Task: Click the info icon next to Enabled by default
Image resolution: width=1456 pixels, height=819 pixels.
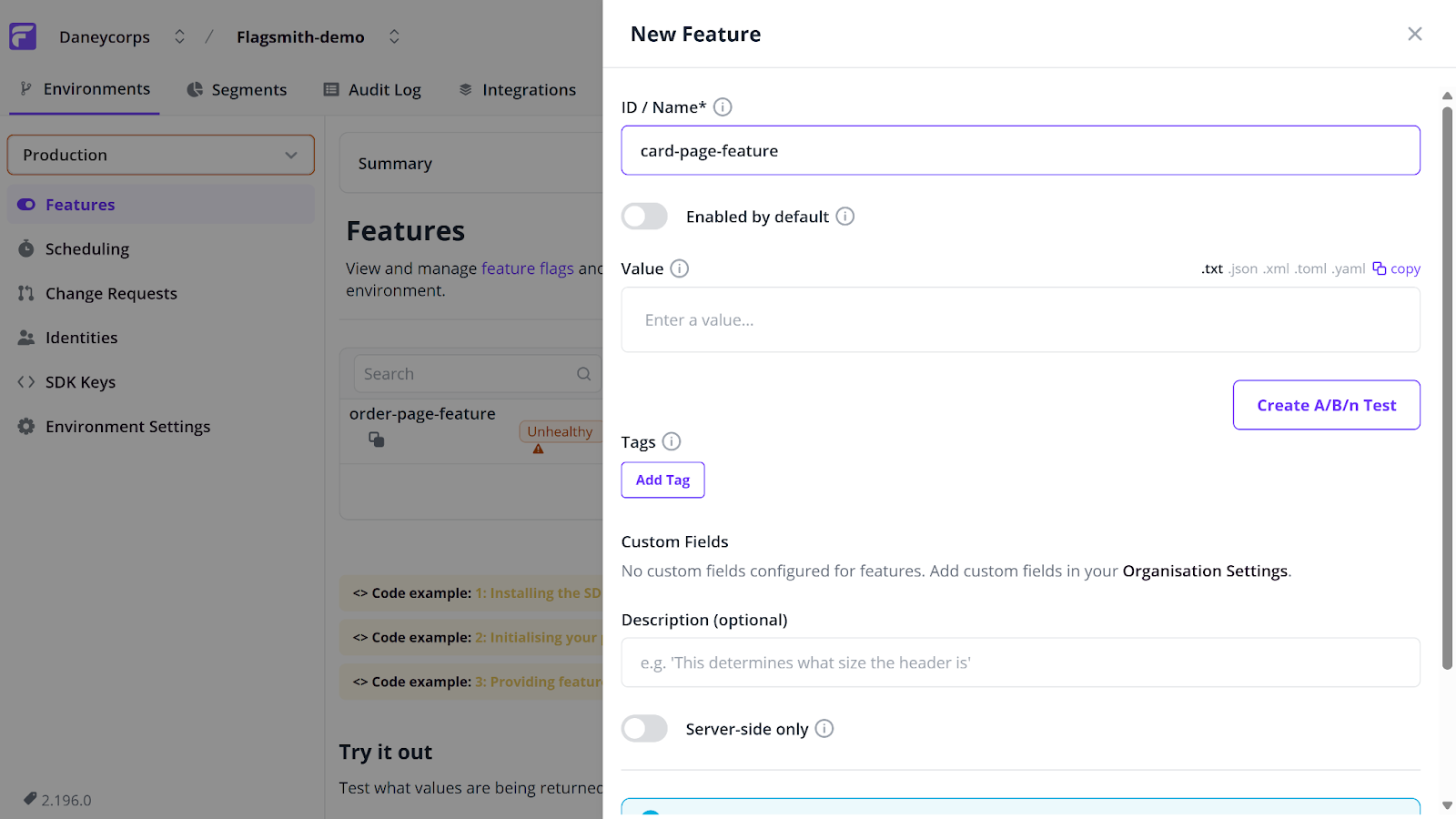Action: click(845, 217)
